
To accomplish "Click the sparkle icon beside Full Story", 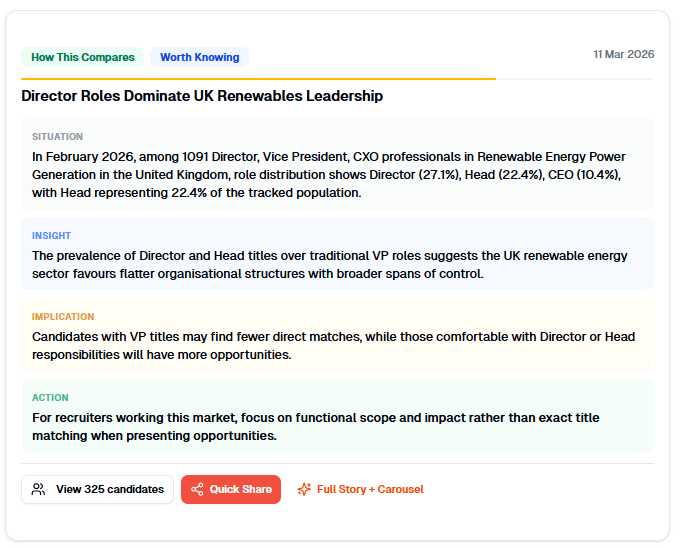I will (304, 490).
